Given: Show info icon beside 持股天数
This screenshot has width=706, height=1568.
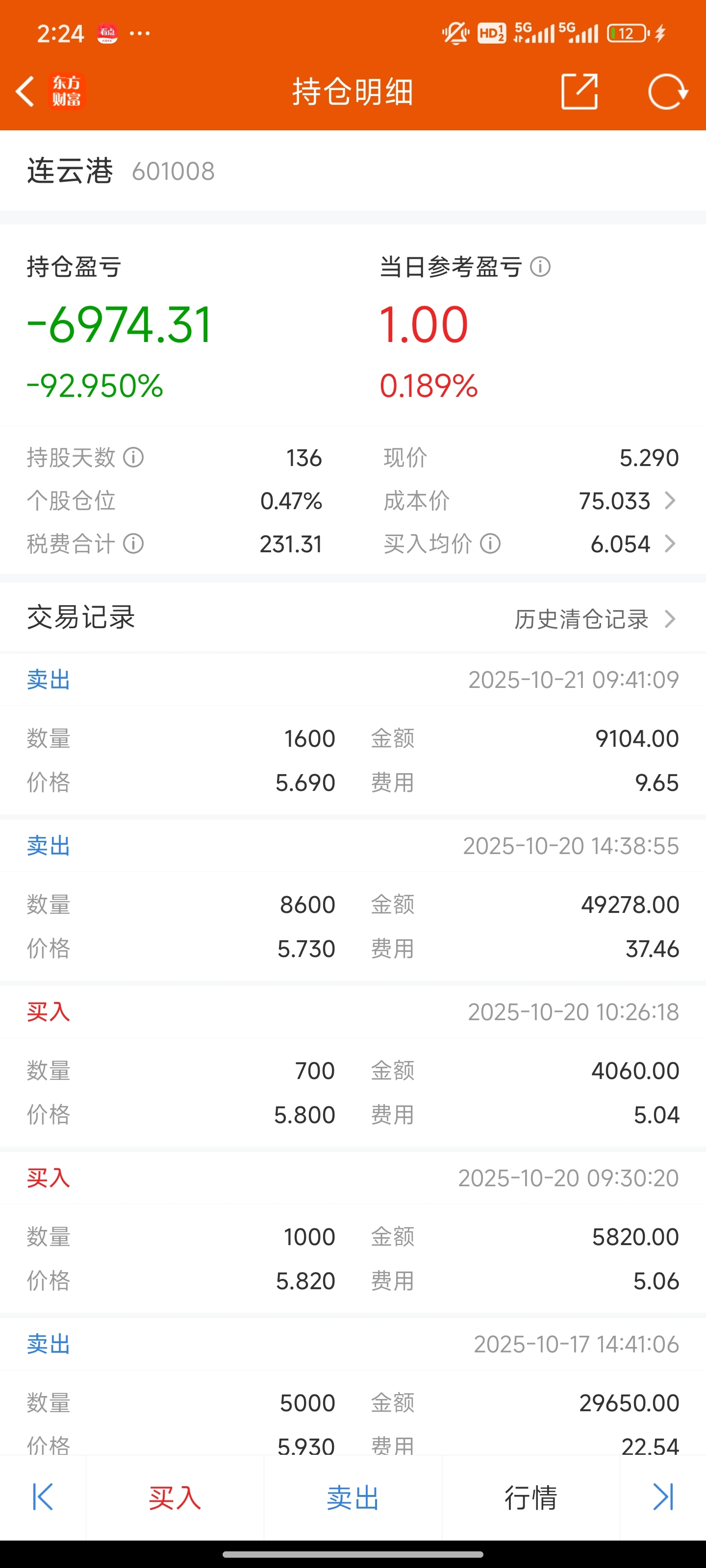Looking at the screenshot, I should point(133,457).
